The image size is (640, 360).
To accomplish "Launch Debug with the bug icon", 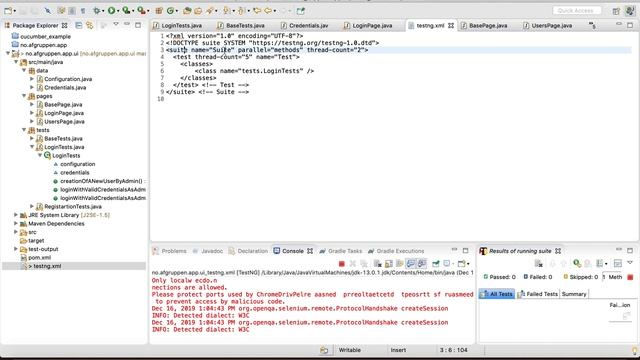I will tap(97, 11).
